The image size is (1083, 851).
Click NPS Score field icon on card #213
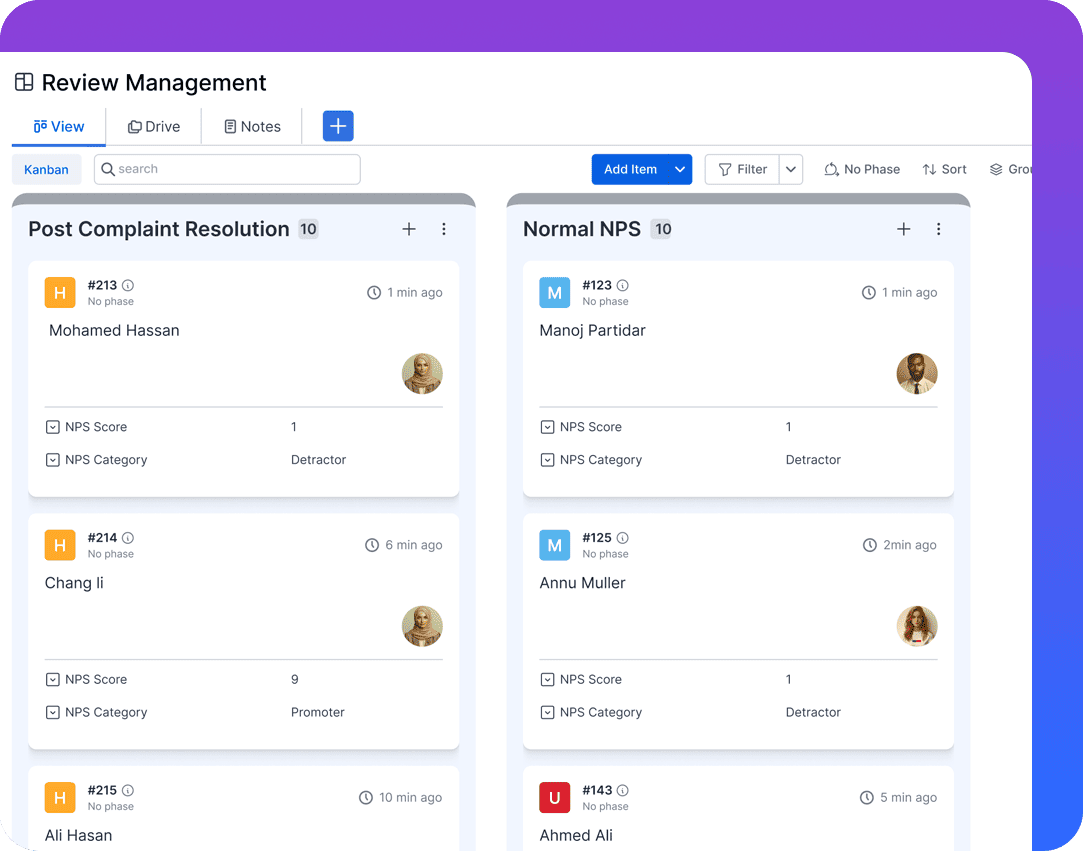[x=52, y=427]
